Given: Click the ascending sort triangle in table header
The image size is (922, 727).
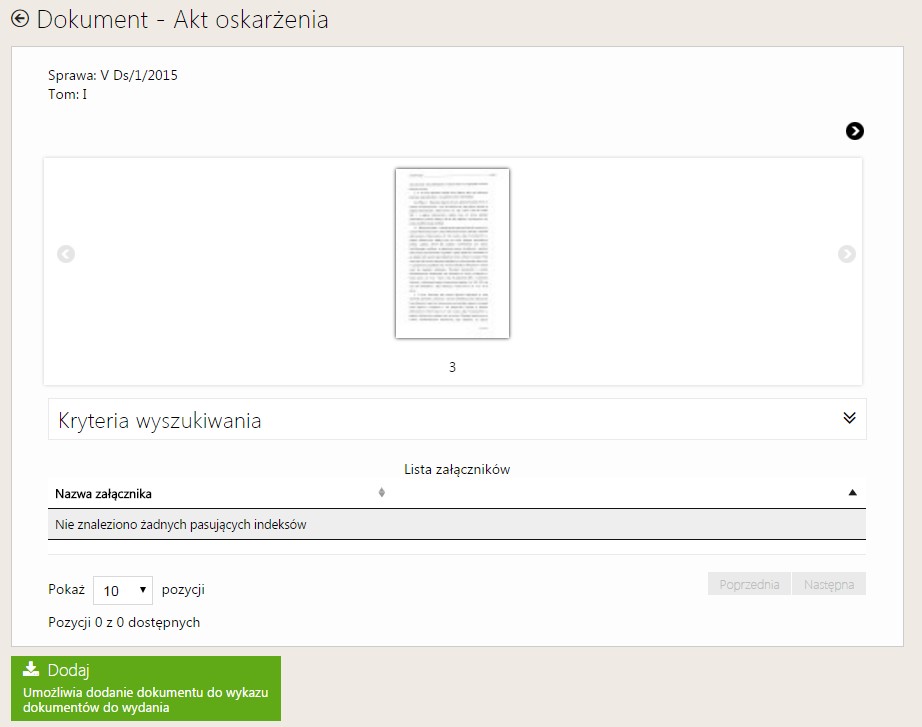Looking at the screenshot, I should click(852, 493).
